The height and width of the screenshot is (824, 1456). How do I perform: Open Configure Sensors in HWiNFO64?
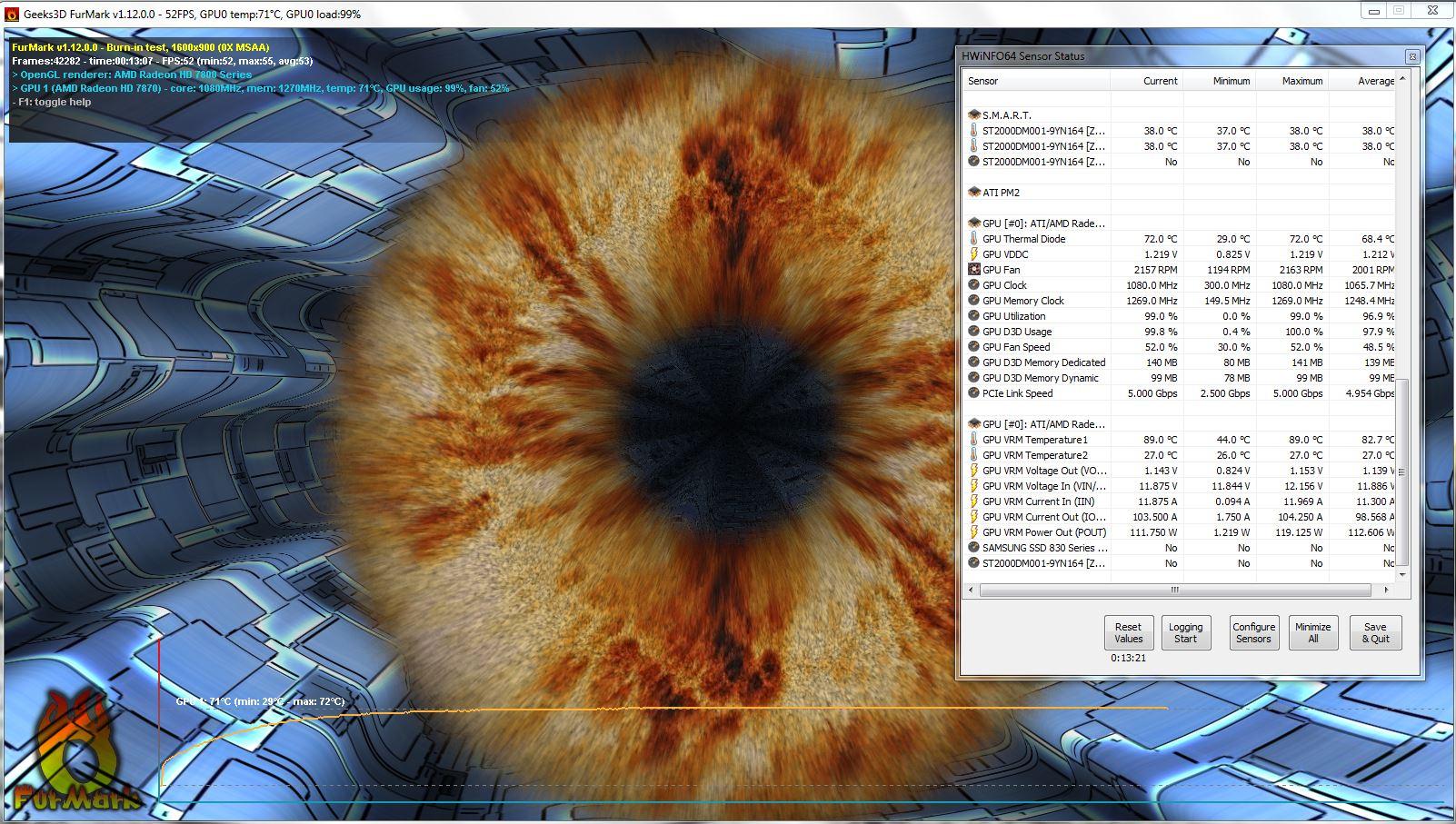coord(1253,632)
